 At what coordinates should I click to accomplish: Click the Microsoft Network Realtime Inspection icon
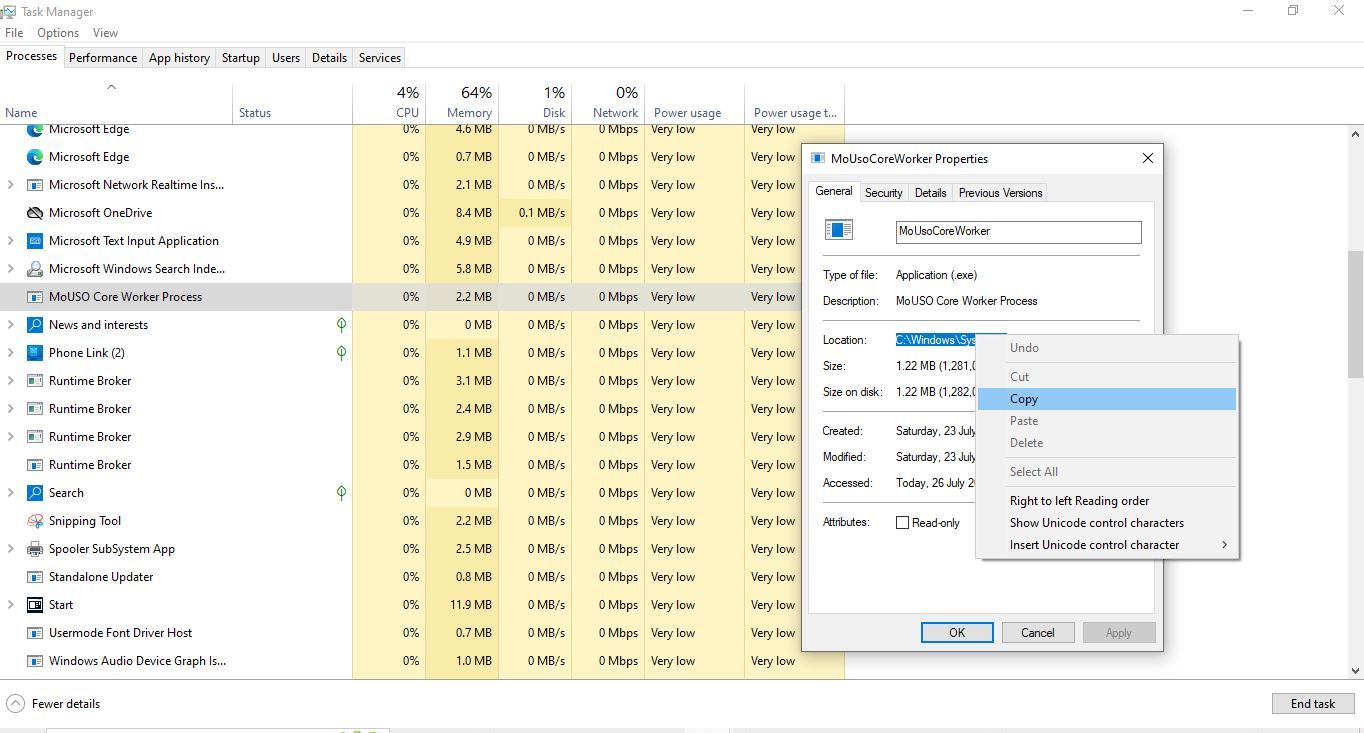(35, 185)
